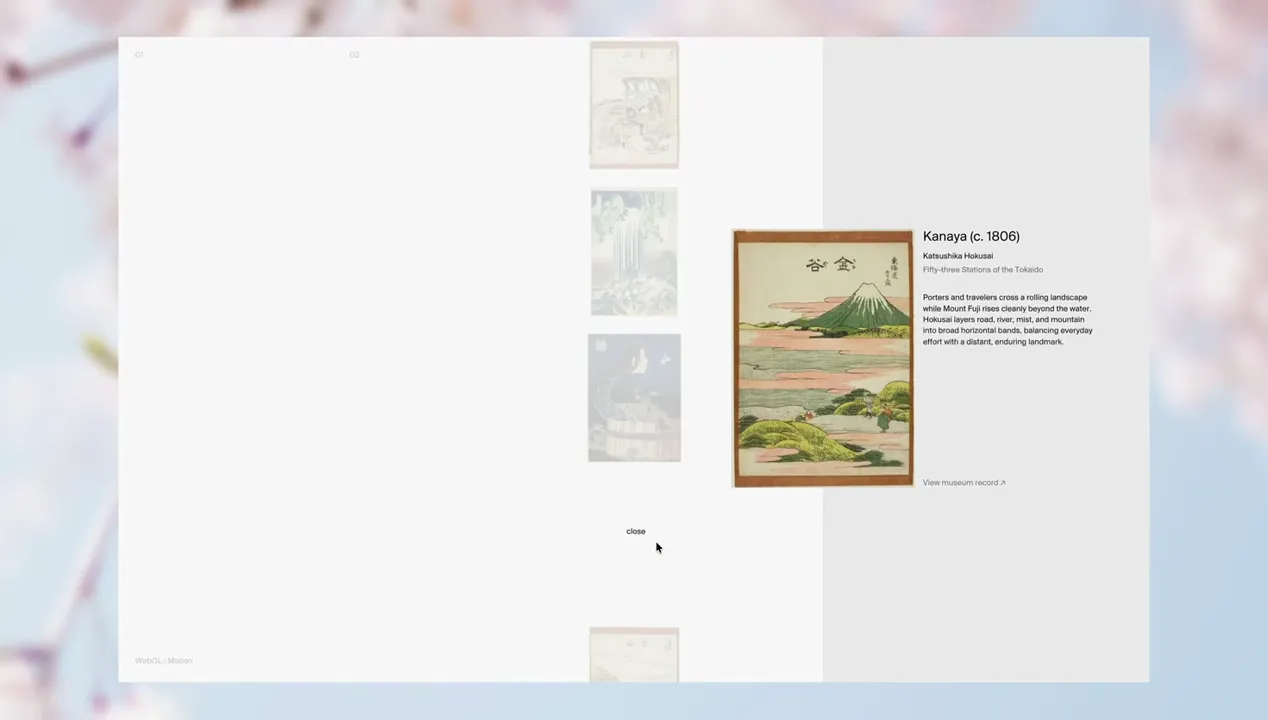Click the Katsushika Hokusai artist name
1268x720 pixels.
[x=958, y=256]
